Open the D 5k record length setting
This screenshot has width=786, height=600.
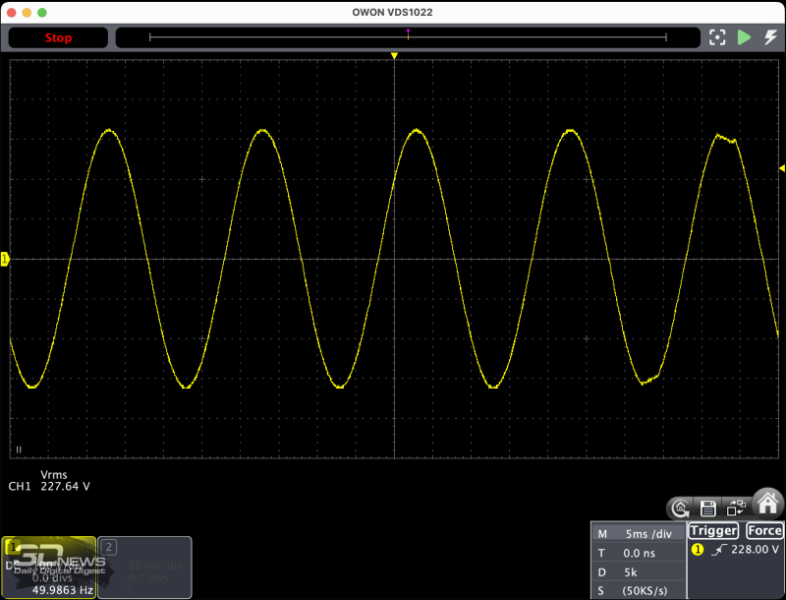click(636, 571)
